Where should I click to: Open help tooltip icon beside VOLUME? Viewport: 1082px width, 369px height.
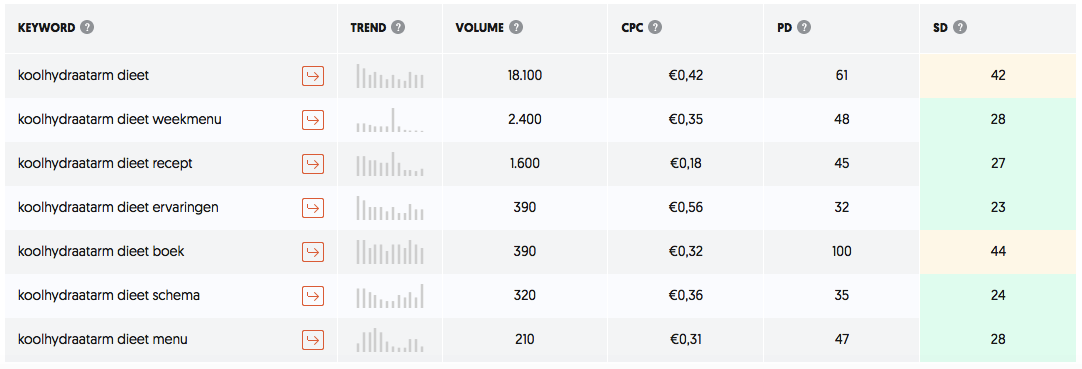(x=515, y=28)
